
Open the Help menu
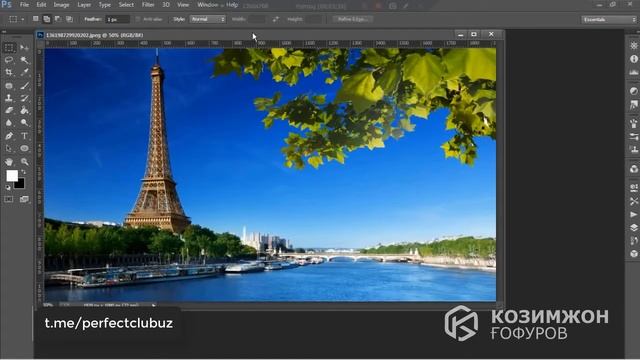click(232, 5)
